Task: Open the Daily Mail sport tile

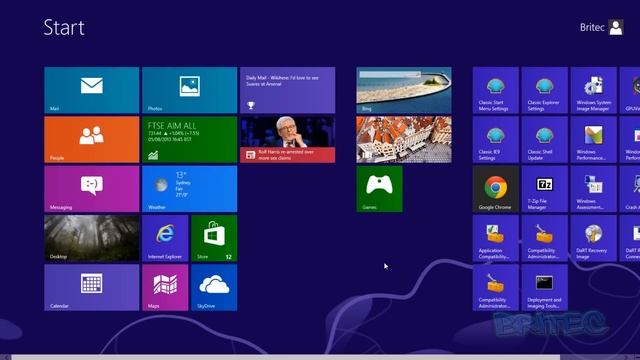Action: pos(287,90)
